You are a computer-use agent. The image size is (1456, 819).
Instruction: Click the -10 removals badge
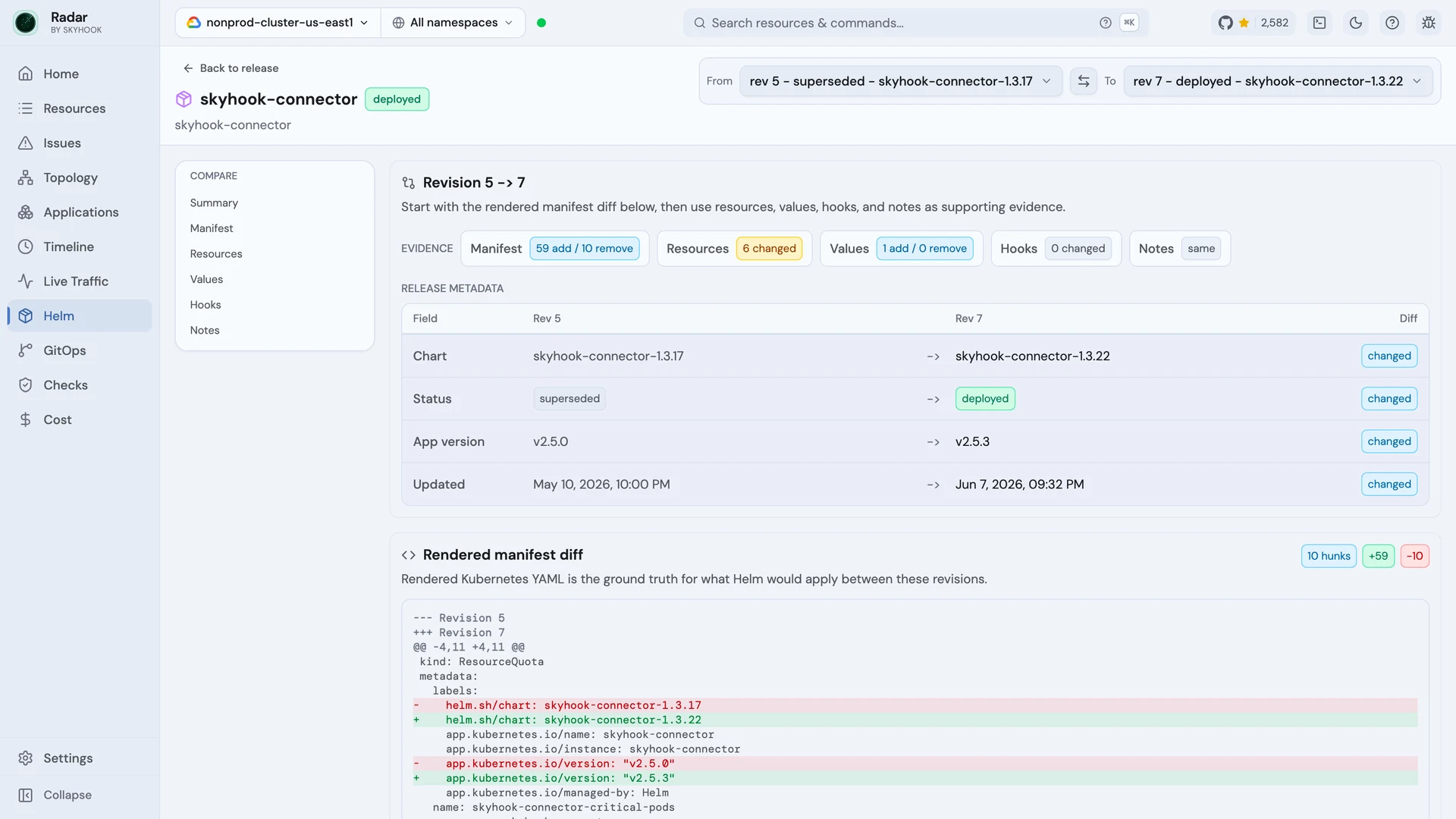tap(1414, 556)
